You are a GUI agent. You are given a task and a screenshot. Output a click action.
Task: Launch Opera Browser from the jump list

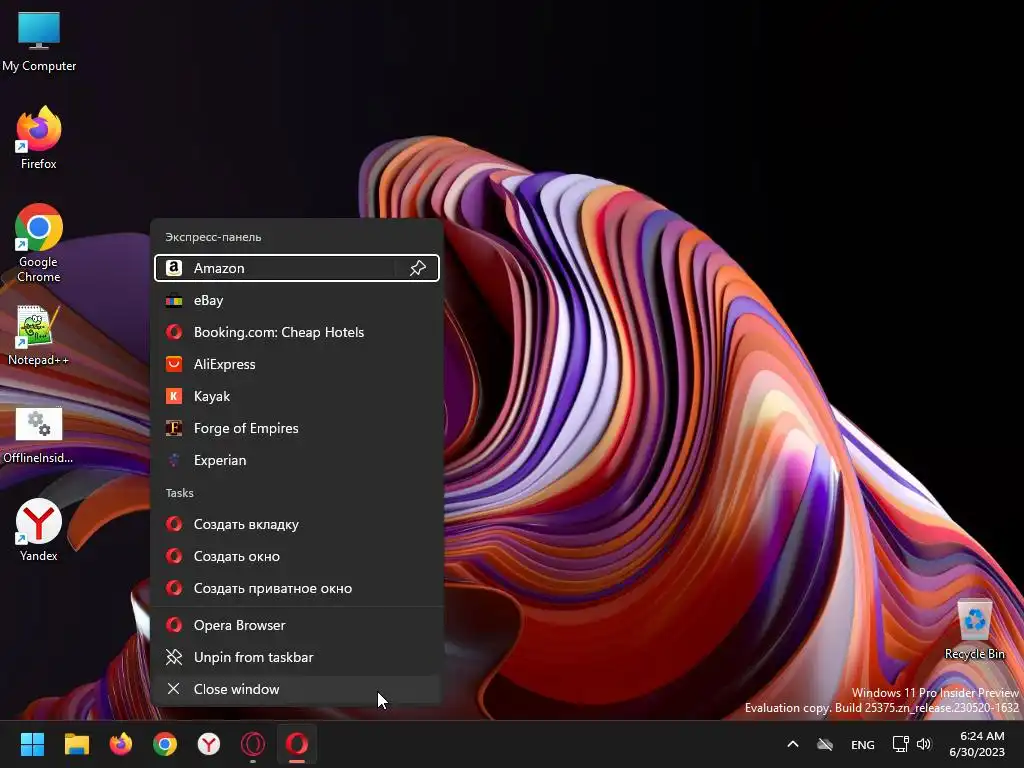coord(296,625)
